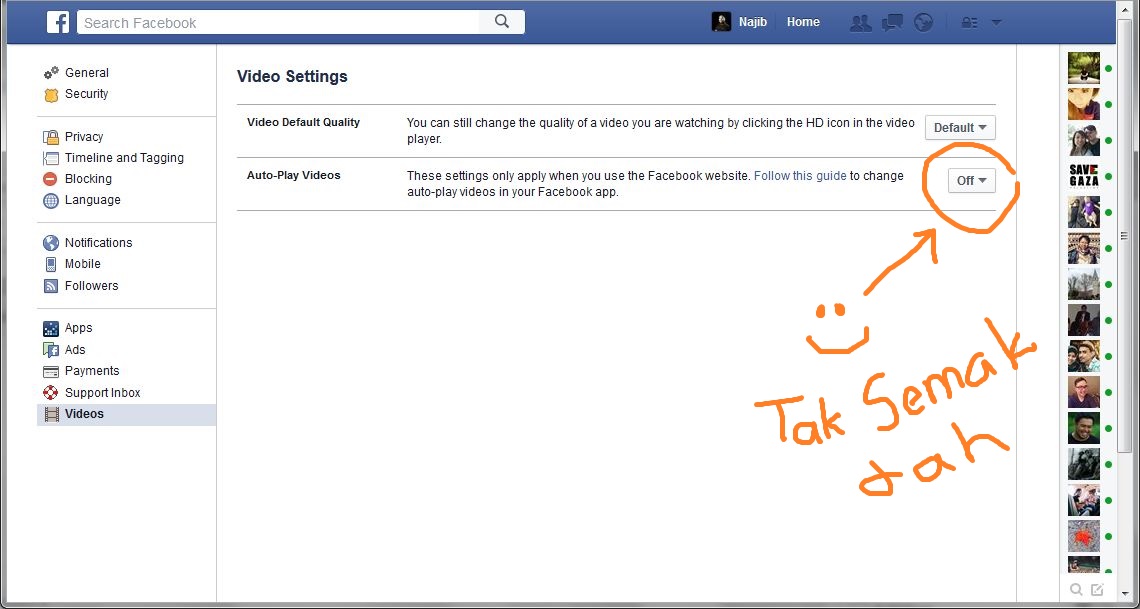
Task: Click the Search Facebook input field
Action: pyautogui.click(x=280, y=22)
